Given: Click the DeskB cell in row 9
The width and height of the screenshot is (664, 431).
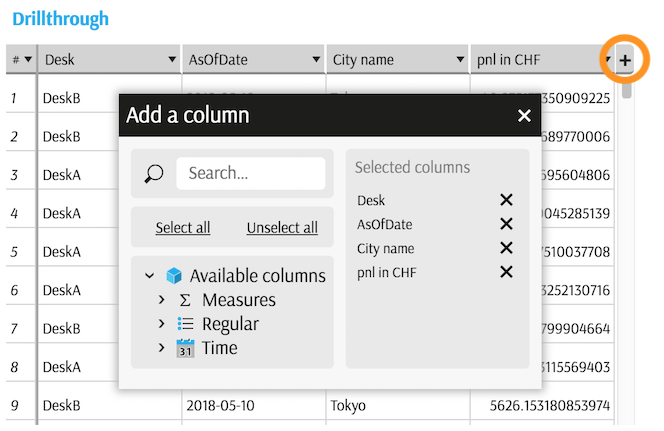Looking at the screenshot, I should tap(61, 406).
